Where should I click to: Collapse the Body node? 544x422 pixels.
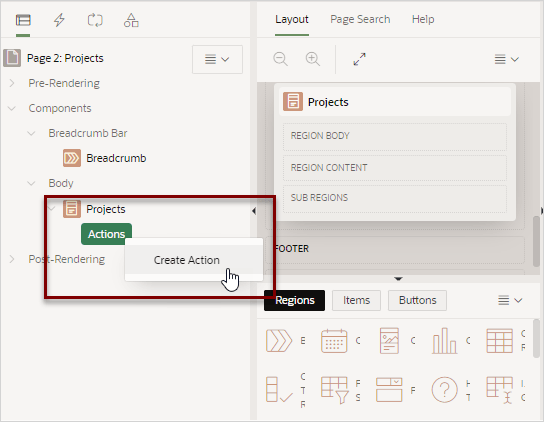[31, 183]
